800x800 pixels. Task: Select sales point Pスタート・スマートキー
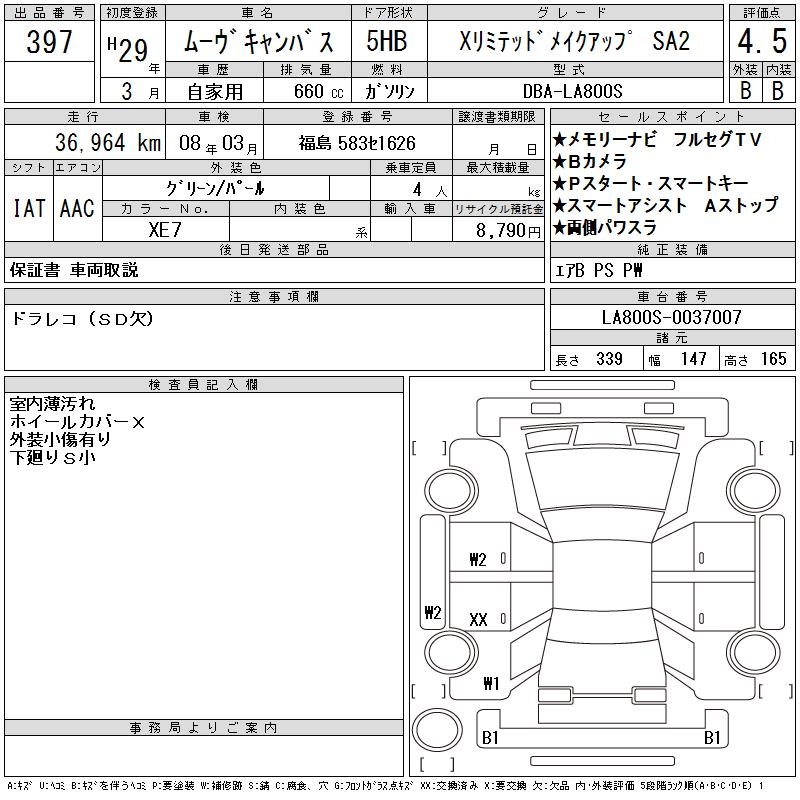click(x=651, y=183)
